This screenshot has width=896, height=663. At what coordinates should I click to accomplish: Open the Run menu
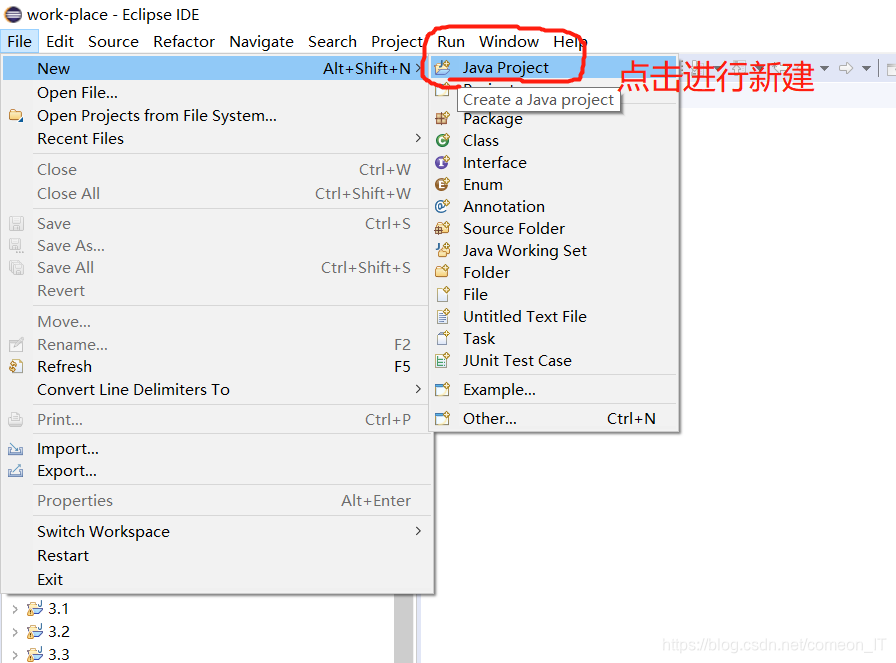pyautogui.click(x=451, y=42)
